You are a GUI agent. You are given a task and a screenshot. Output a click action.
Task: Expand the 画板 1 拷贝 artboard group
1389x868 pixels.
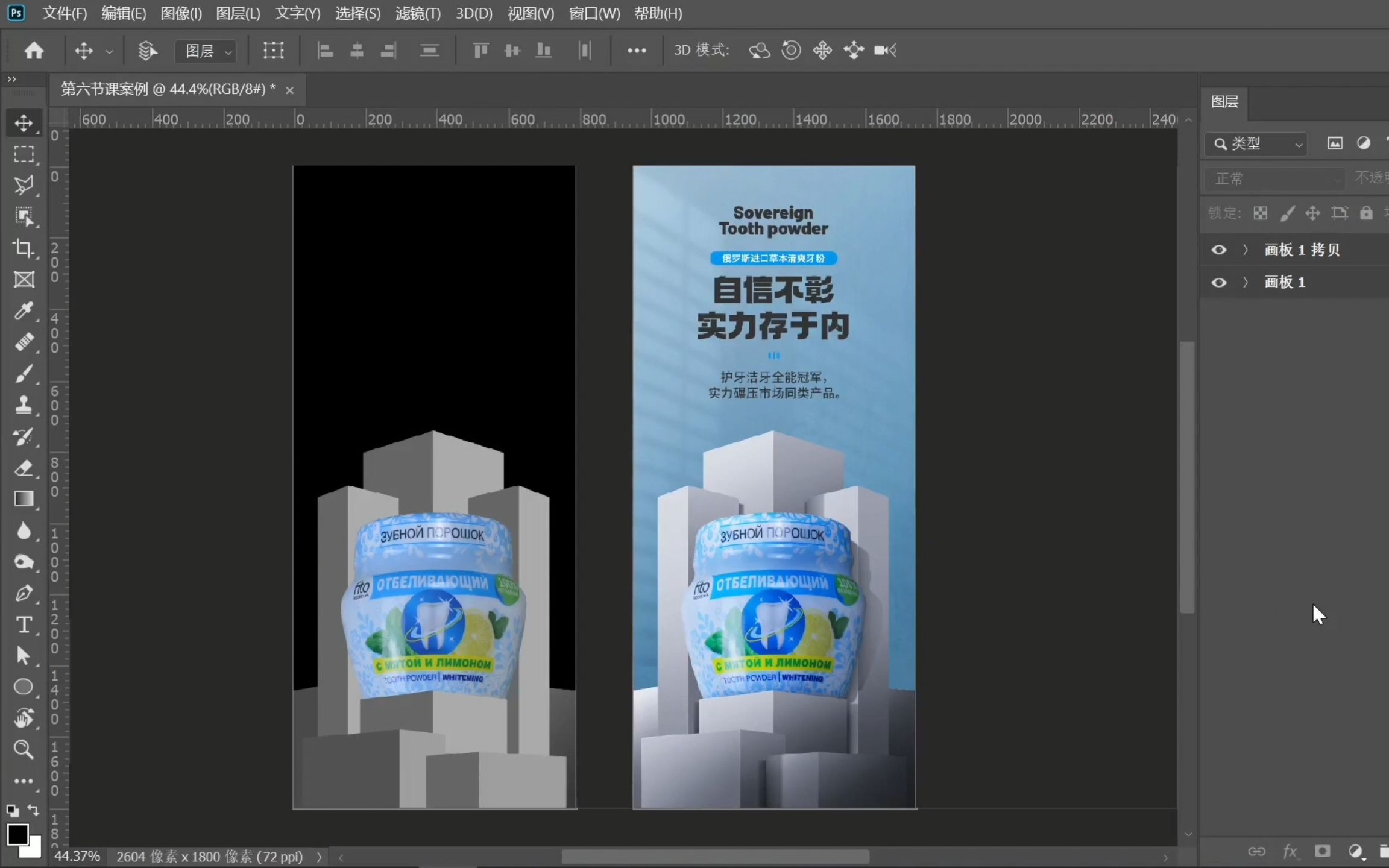(x=1246, y=250)
